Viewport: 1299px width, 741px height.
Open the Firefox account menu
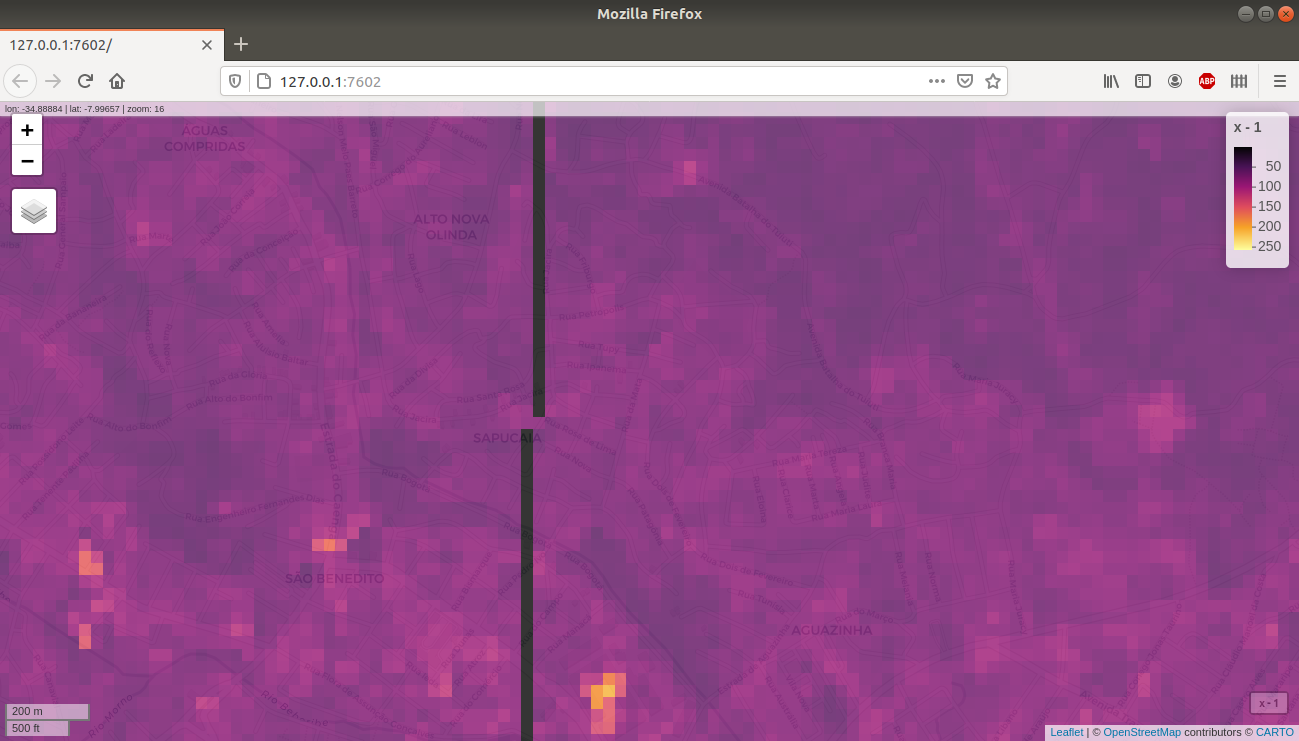tap(1175, 81)
